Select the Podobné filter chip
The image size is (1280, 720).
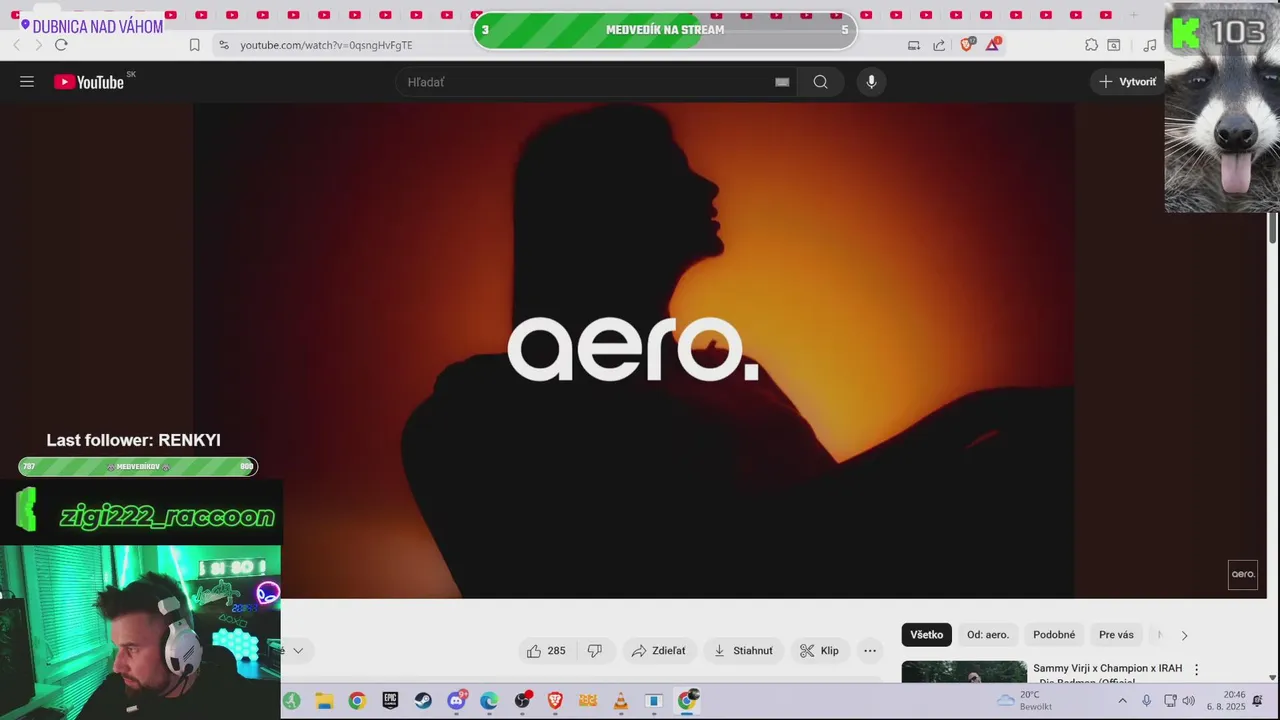pos(1054,635)
